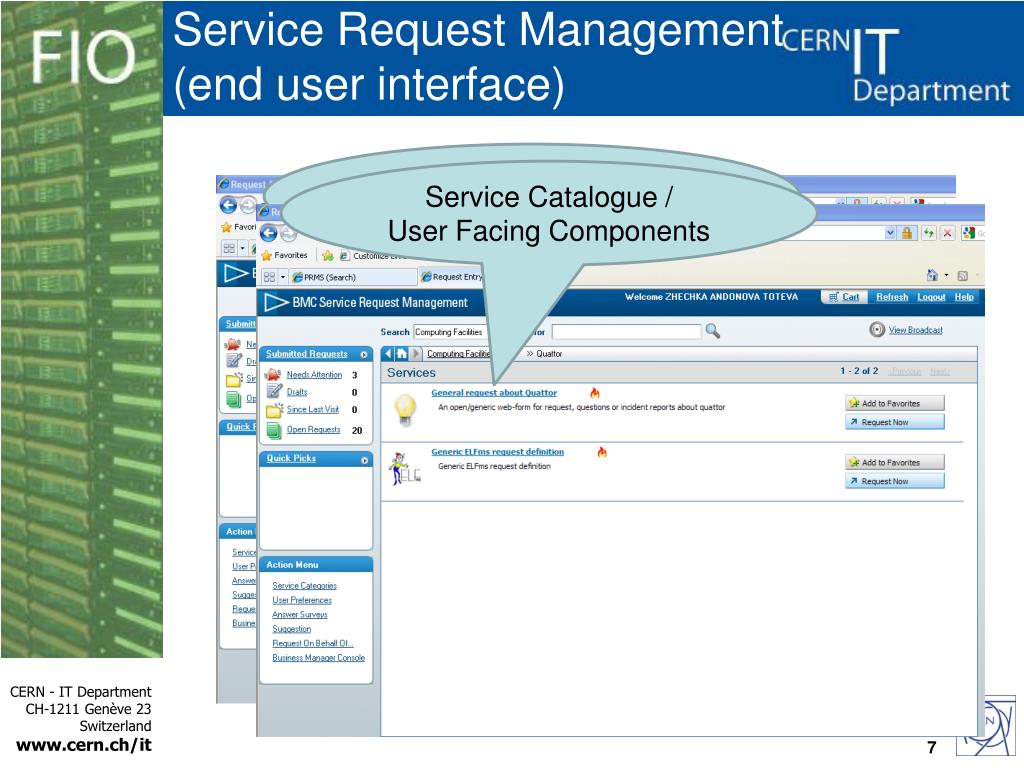The width and height of the screenshot is (1024, 768).
Task: Open the Suggestion link
Action: click(291, 629)
